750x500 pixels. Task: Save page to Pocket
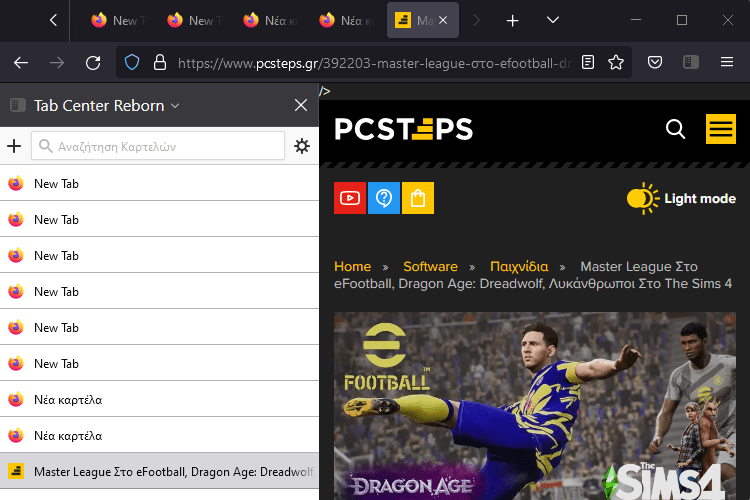click(655, 62)
